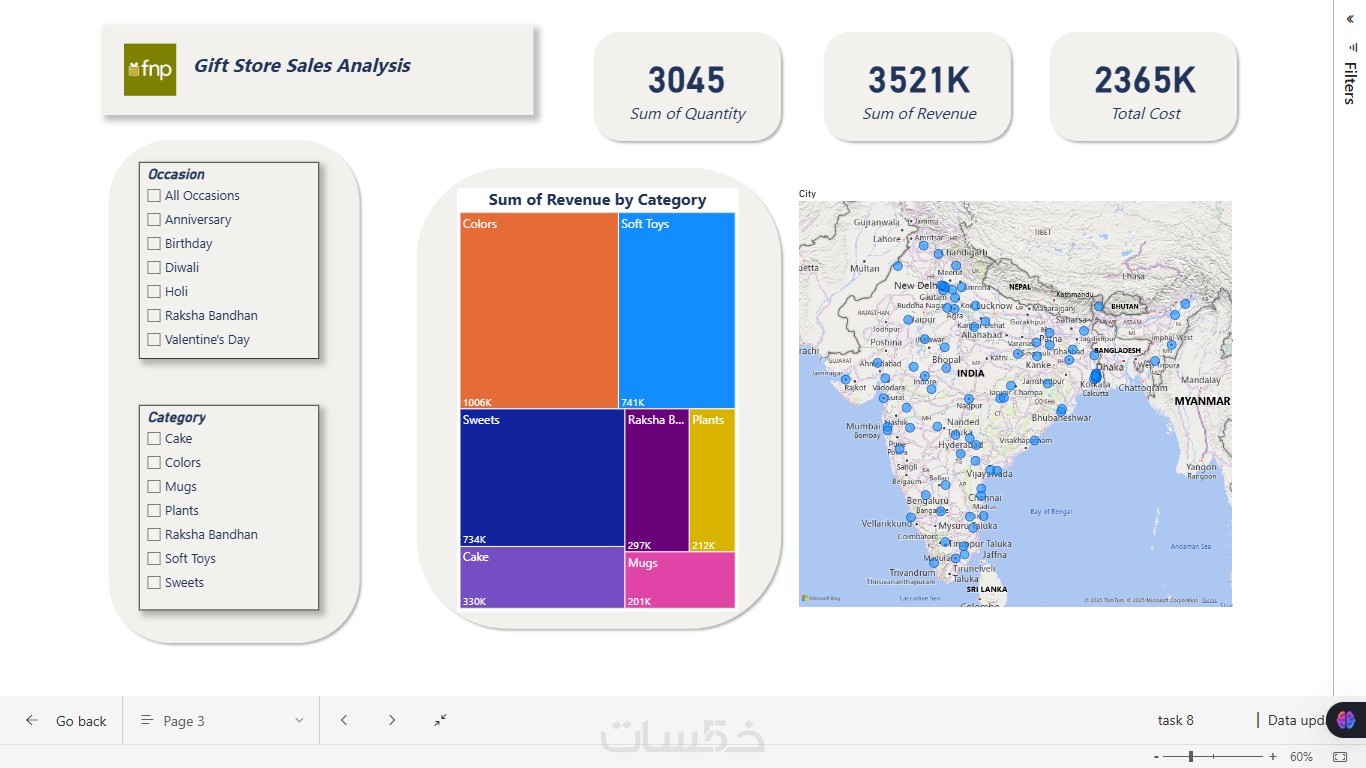This screenshot has height=768, width=1366.
Task: Click the exit full screen arrows icon
Action: click(440, 720)
